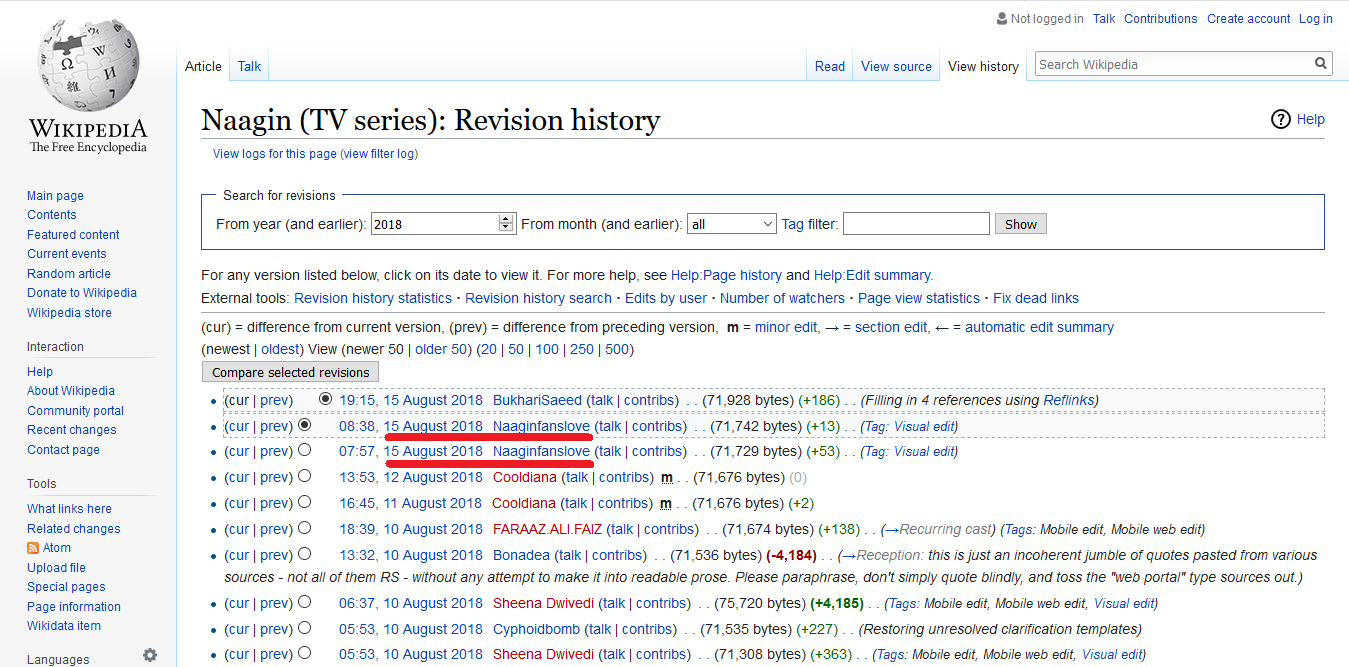Viewport: 1349px width, 667px height.
Task: Open Featured content in the sidebar
Action: coord(73,235)
